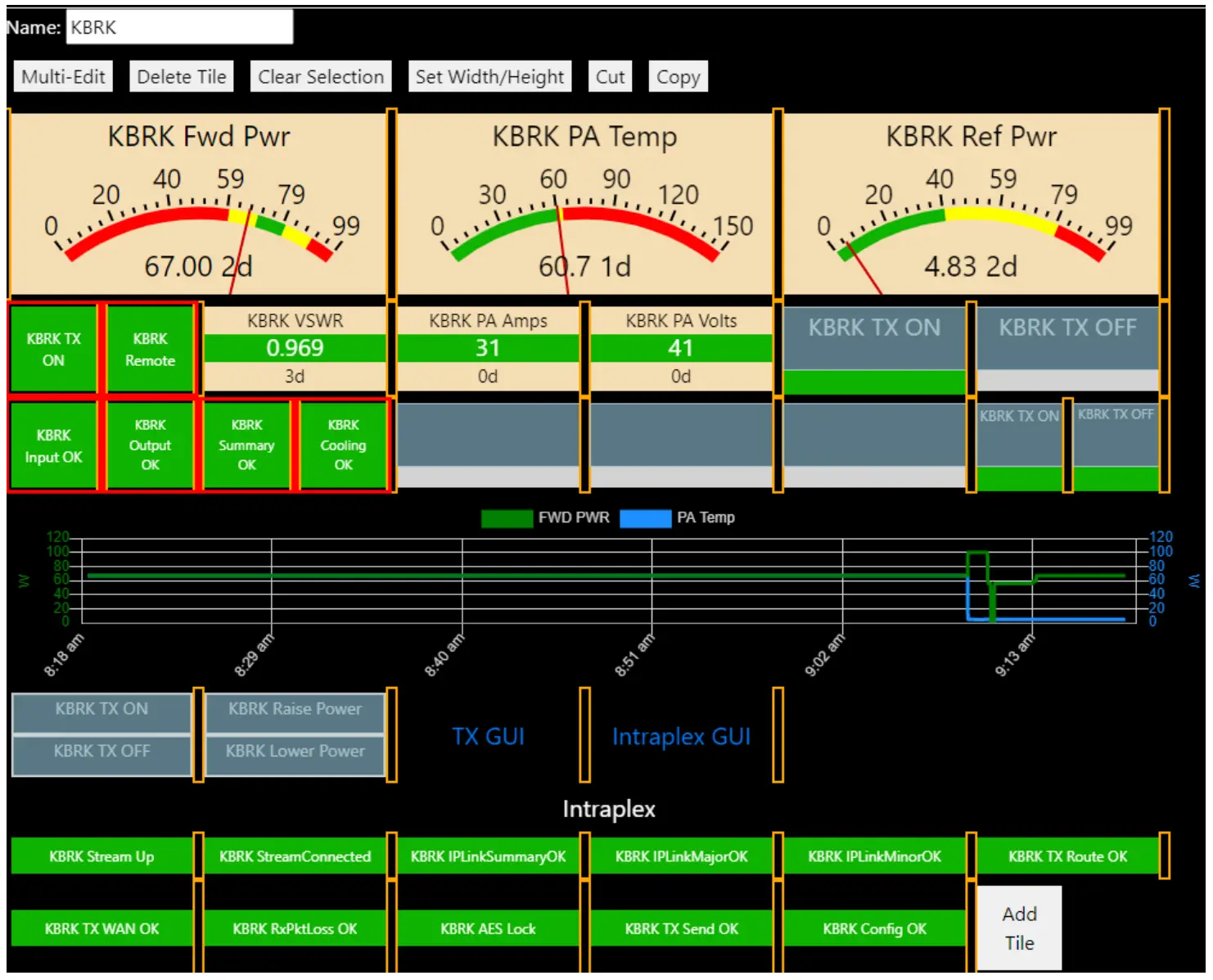Click the Multi-Edit button
This screenshot has height=980, width=1213.
(63, 77)
